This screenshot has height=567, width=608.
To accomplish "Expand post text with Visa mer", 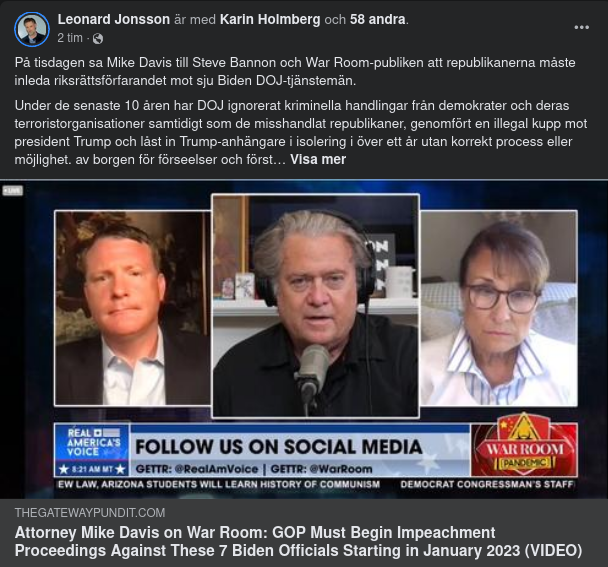I will coord(318,159).
